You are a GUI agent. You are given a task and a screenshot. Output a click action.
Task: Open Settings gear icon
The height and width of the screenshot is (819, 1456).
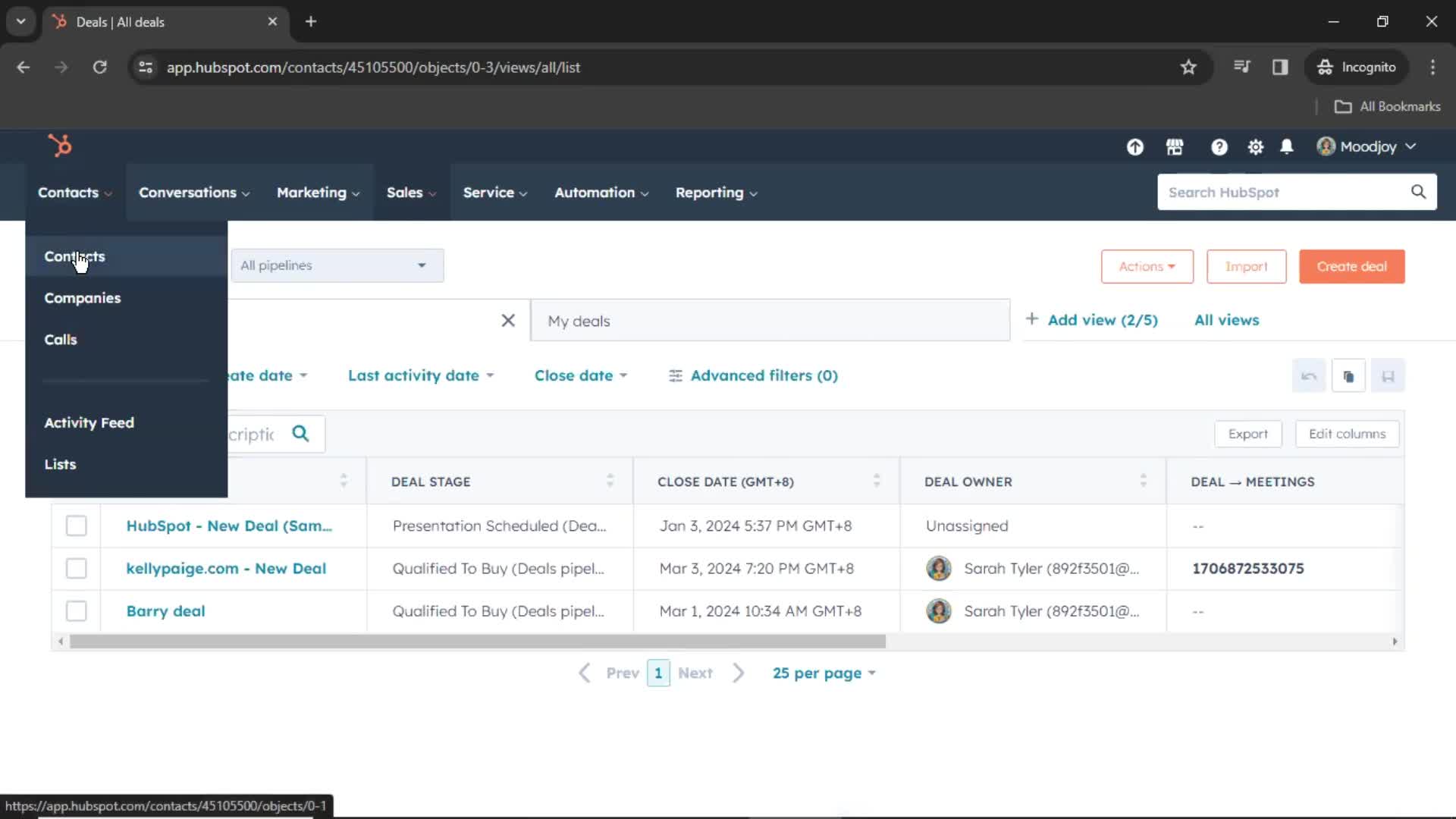(1254, 147)
